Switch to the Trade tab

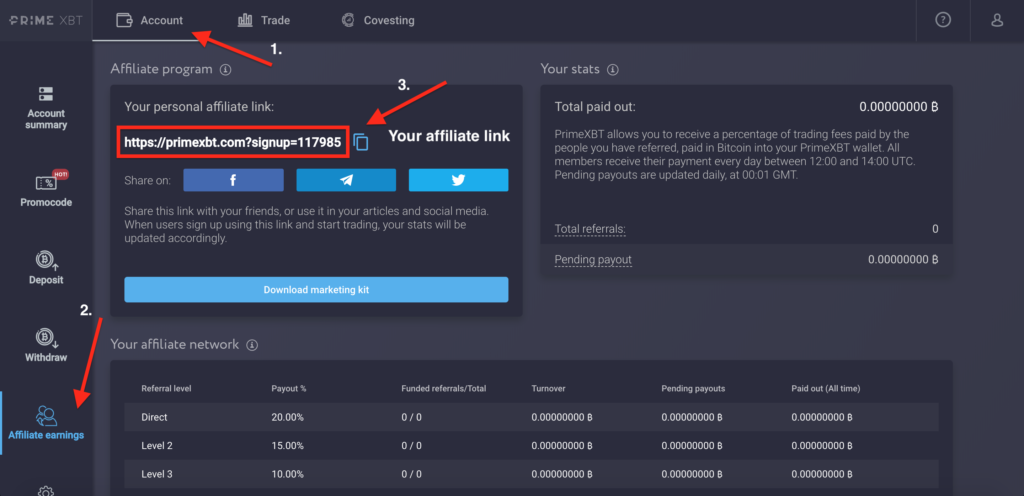click(264, 20)
